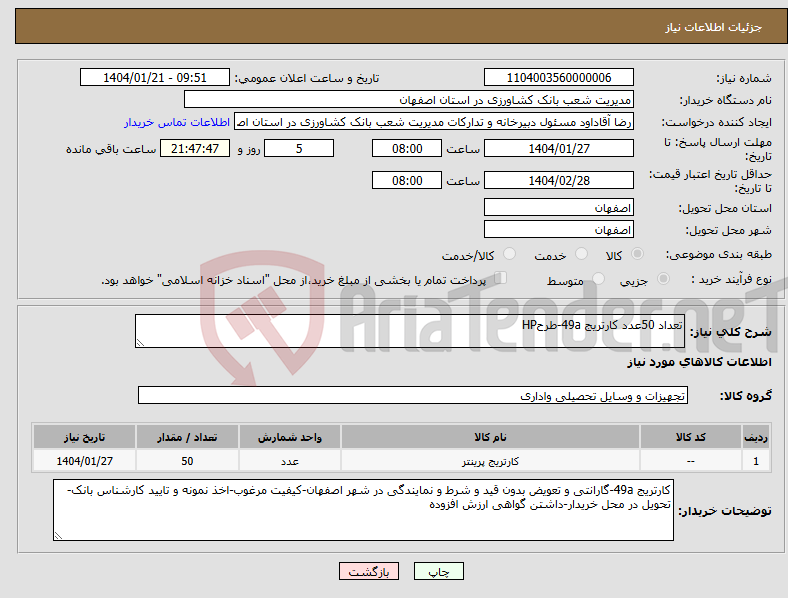Click the توضیحات خریدار label
Viewport: 788px width, 598px height.
725,511
